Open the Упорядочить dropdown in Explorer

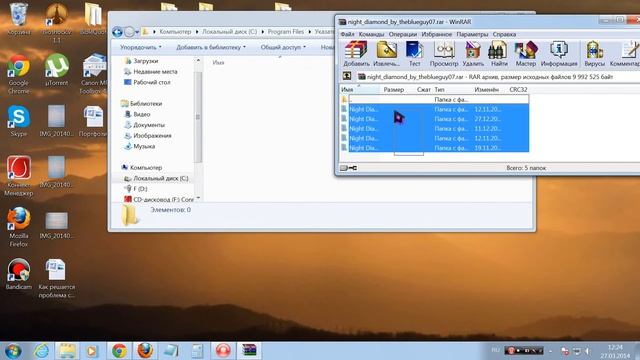pyautogui.click(x=140, y=47)
